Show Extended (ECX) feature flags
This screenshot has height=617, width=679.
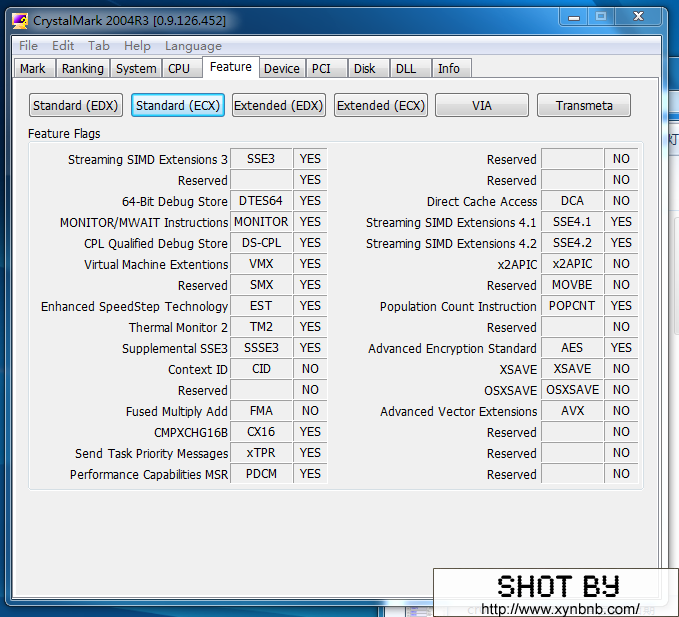coord(381,106)
